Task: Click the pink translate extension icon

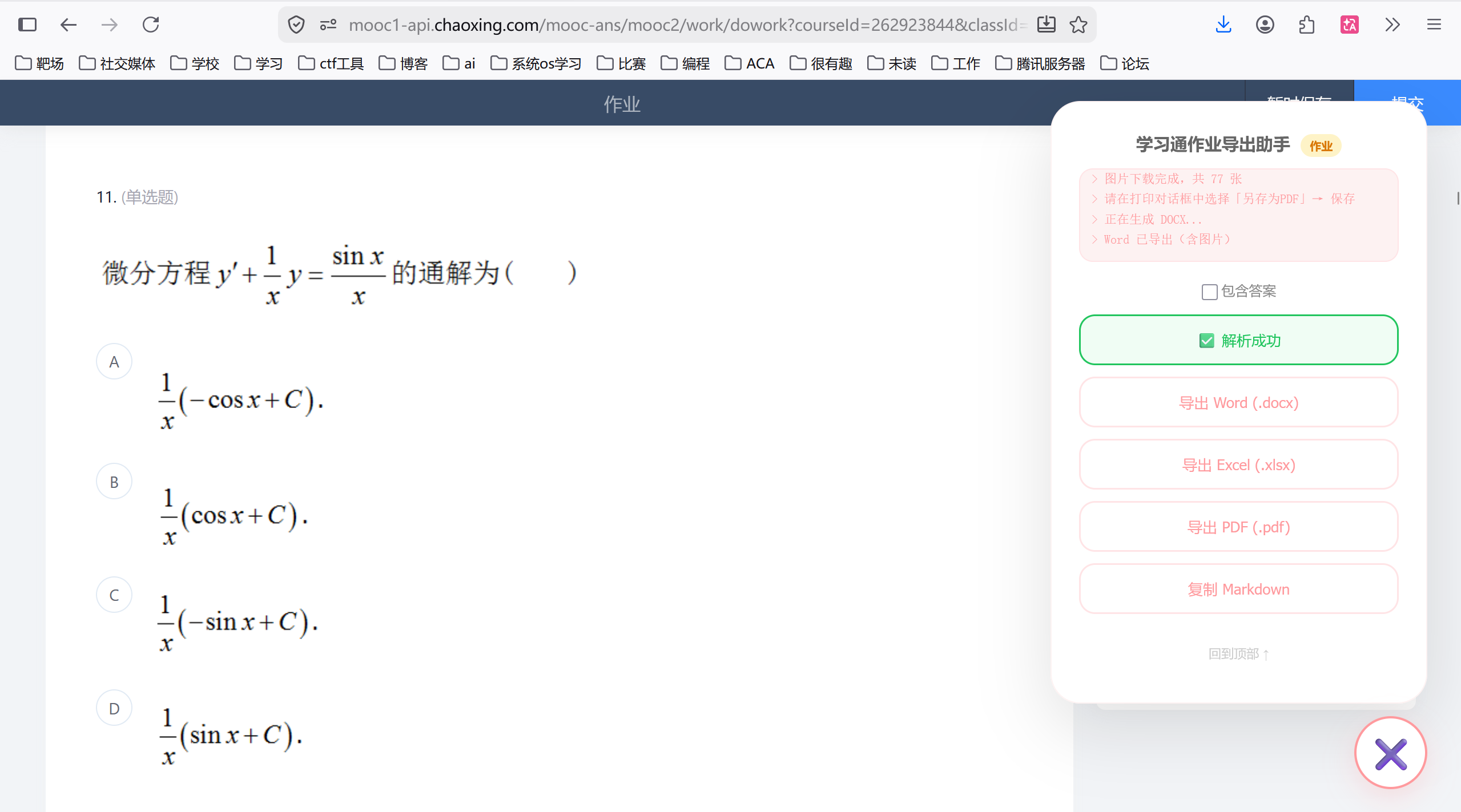Action: pyautogui.click(x=1350, y=25)
